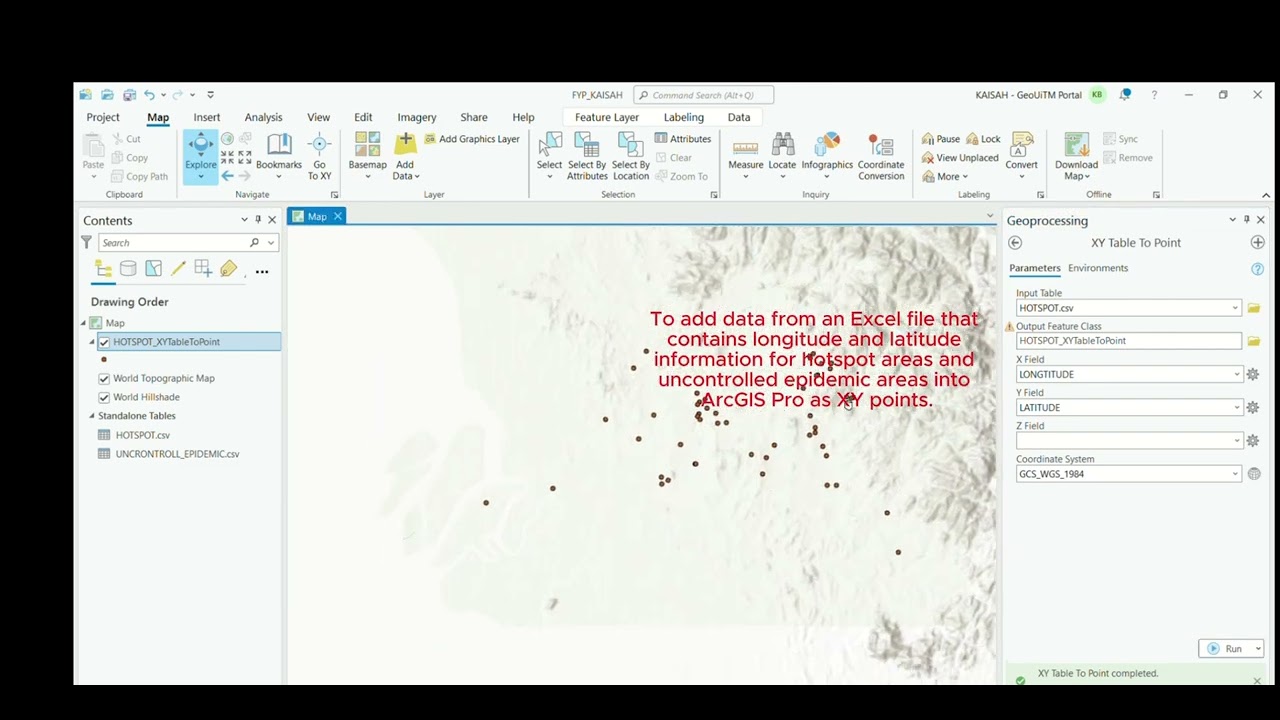The height and width of the screenshot is (720, 1280).
Task: Open the XY Table To Point tool help
Action: click(1258, 269)
